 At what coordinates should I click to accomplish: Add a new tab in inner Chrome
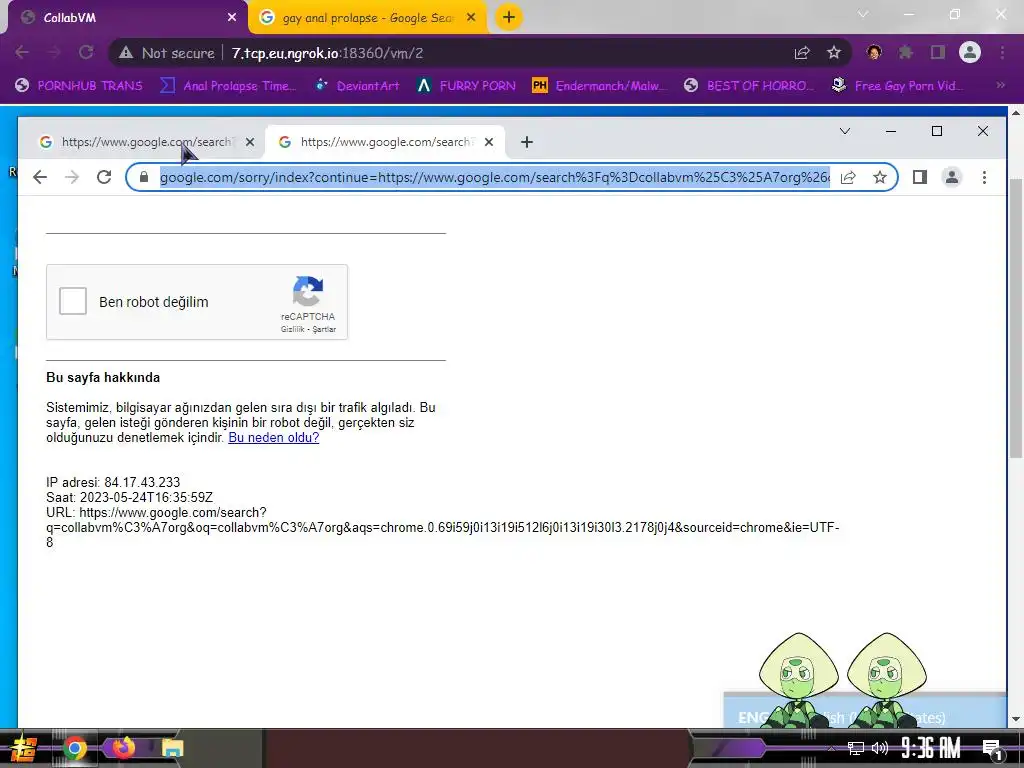pos(527,142)
